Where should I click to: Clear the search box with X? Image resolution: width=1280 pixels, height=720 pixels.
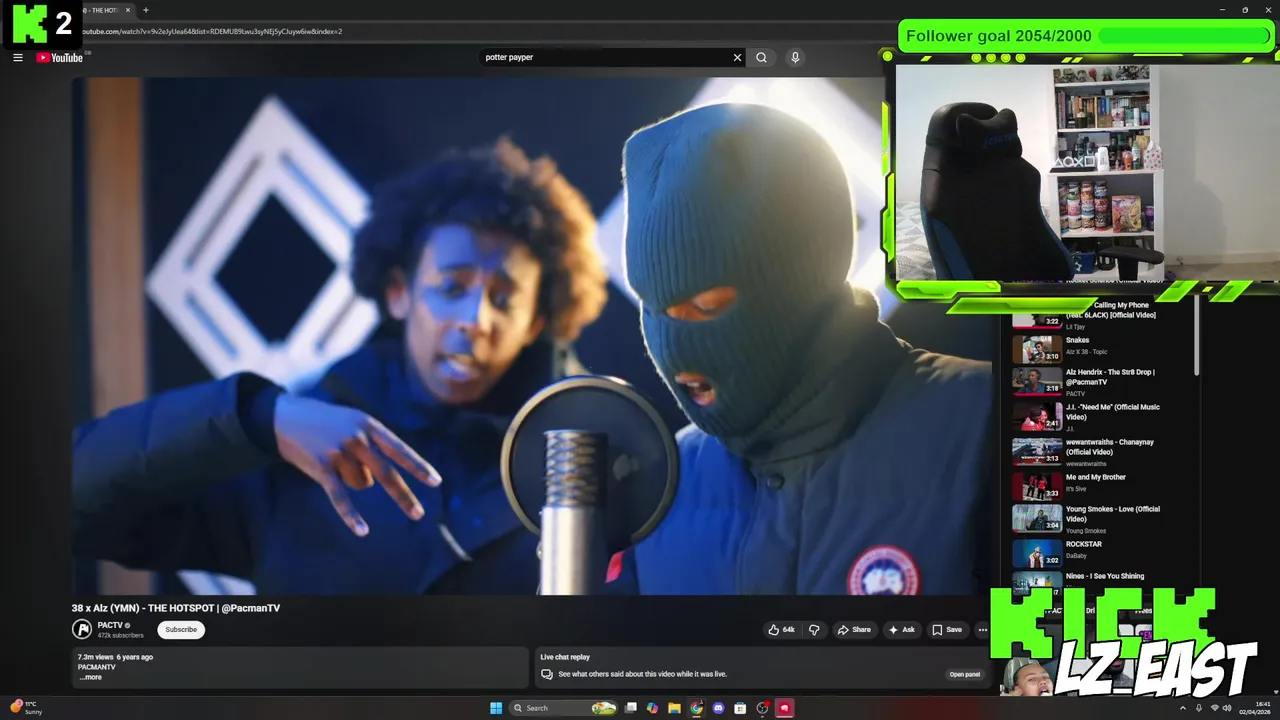pyautogui.click(x=738, y=58)
